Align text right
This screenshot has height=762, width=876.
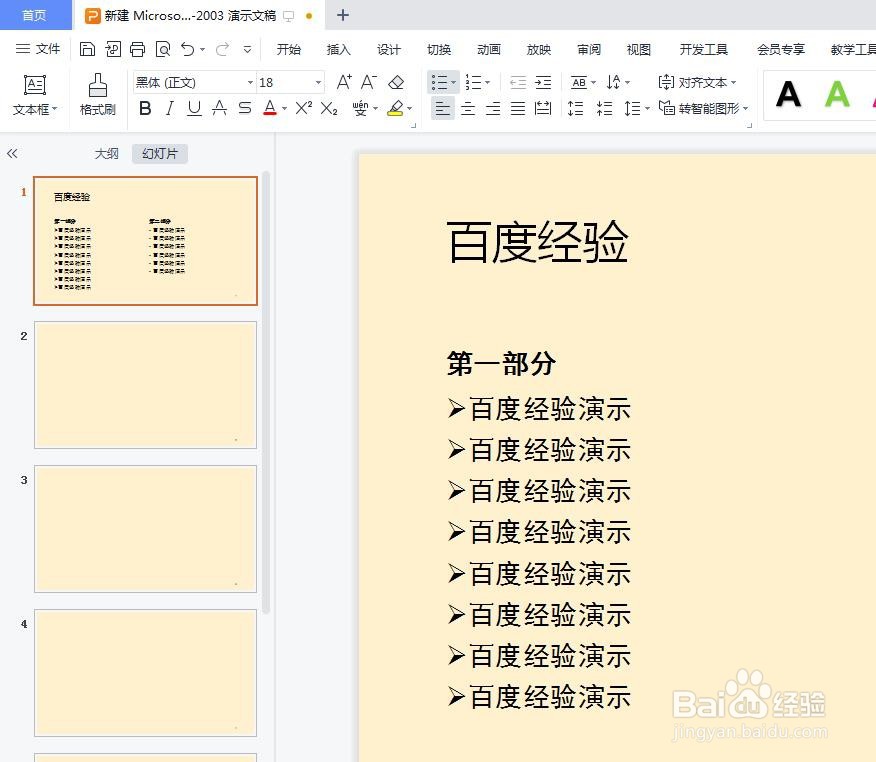click(x=493, y=108)
